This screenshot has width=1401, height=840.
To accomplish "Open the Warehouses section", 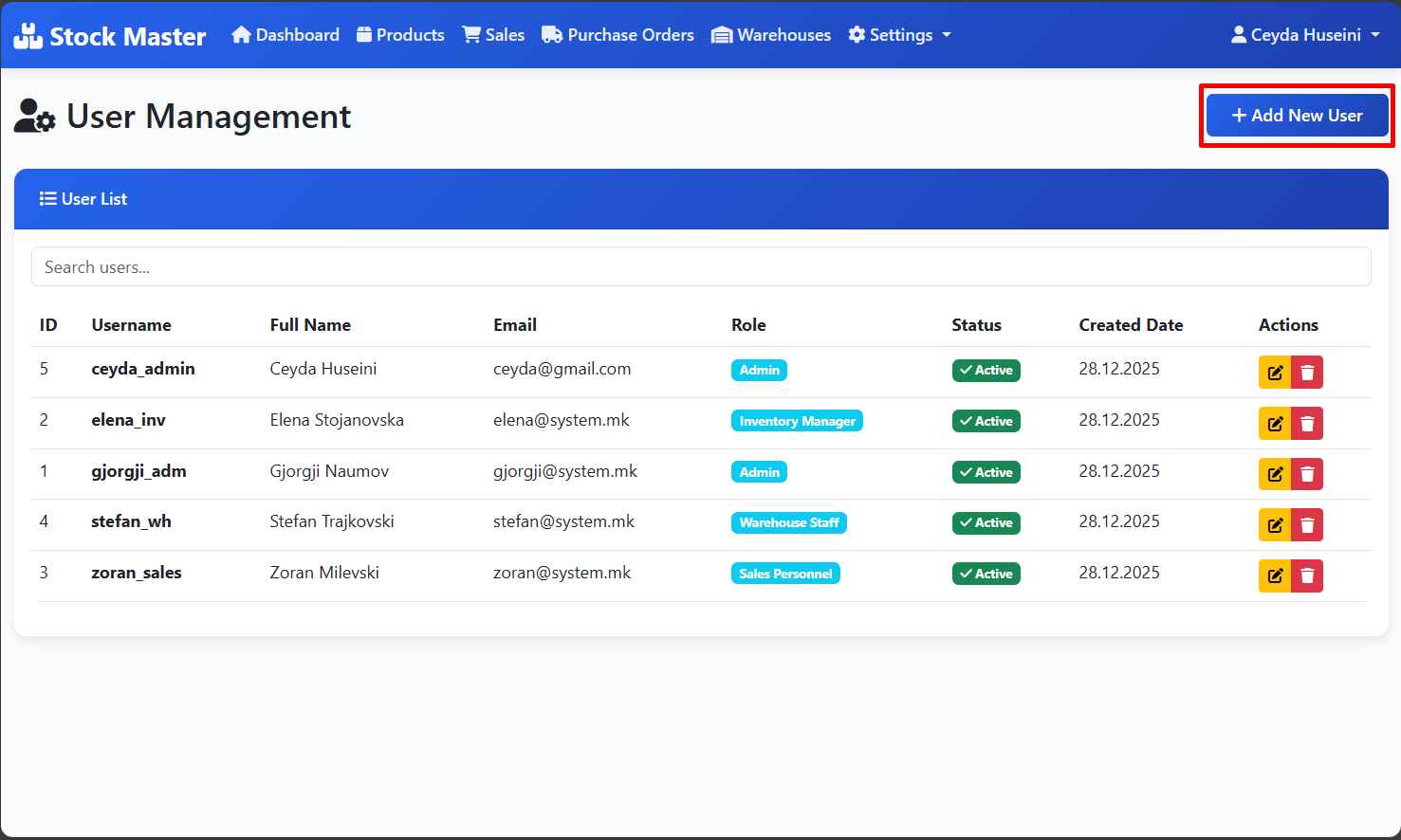I will pos(771,35).
